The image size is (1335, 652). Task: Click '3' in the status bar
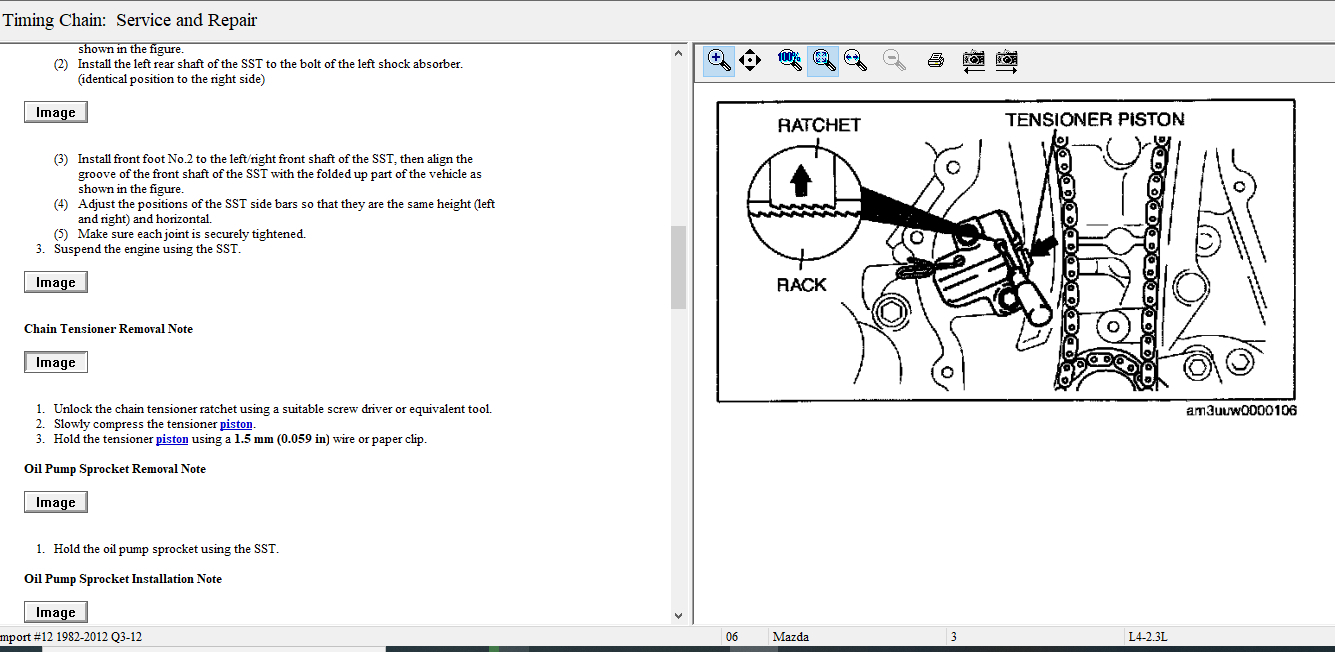954,637
